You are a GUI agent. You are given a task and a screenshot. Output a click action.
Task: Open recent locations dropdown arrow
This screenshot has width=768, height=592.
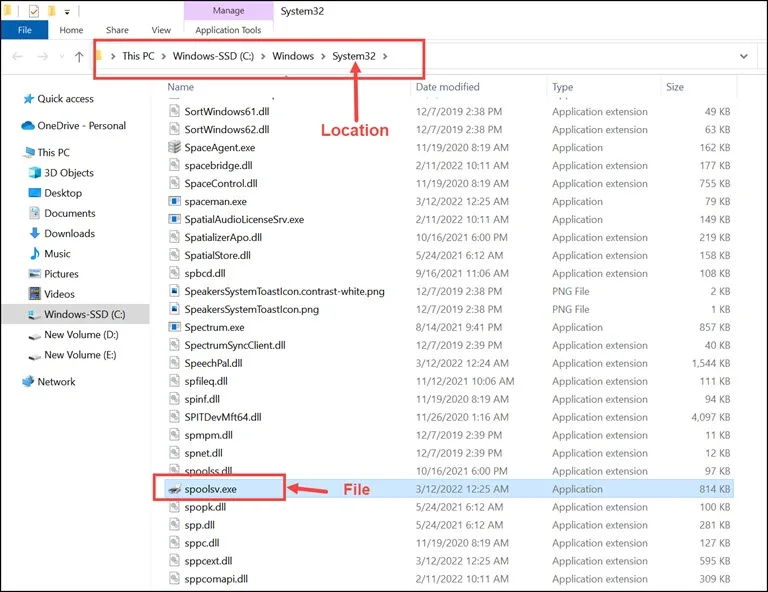(62, 56)
